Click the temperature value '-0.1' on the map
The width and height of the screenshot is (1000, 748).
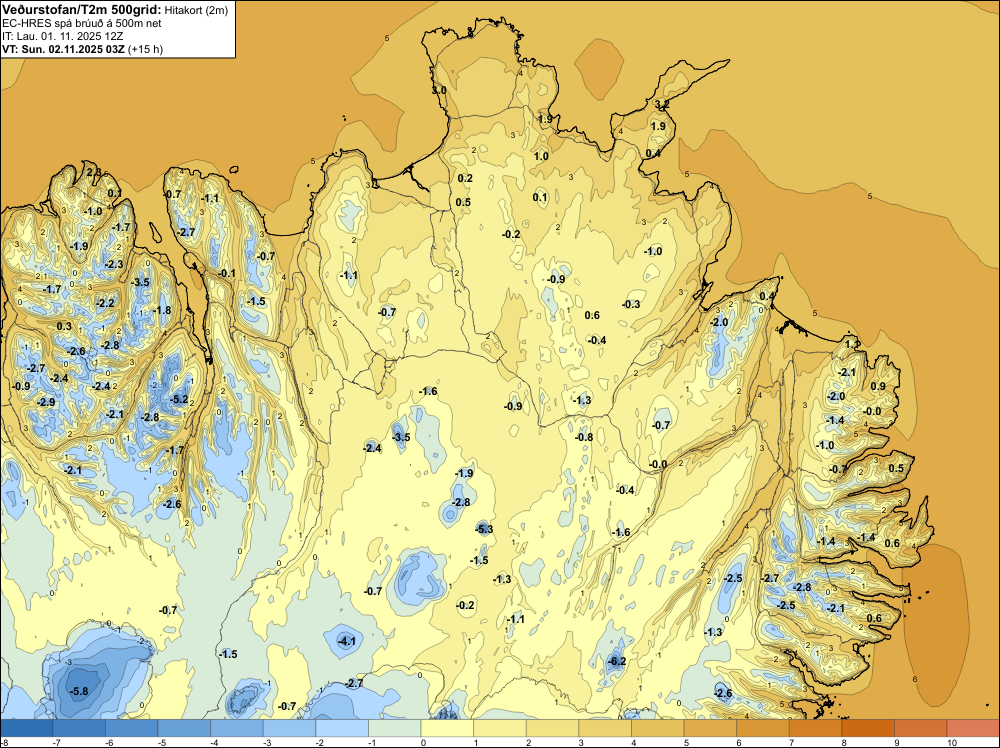point(226,274)
